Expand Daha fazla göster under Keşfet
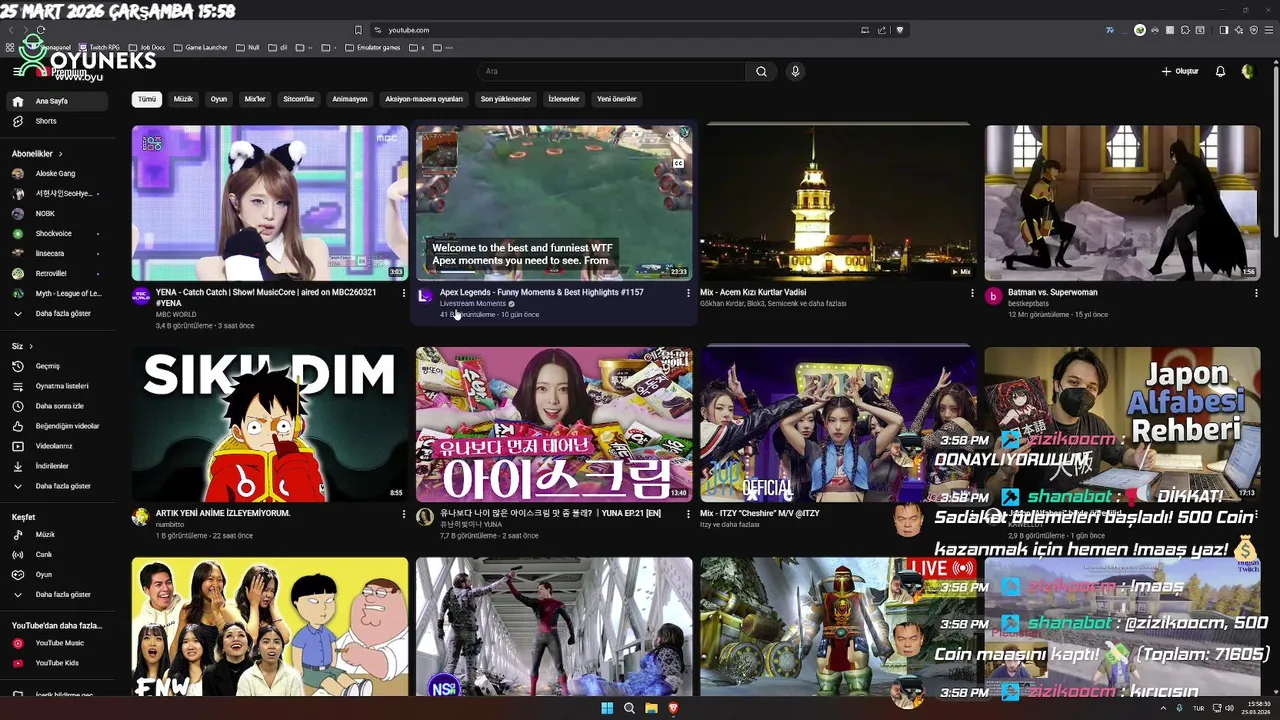 pos(57,595)
